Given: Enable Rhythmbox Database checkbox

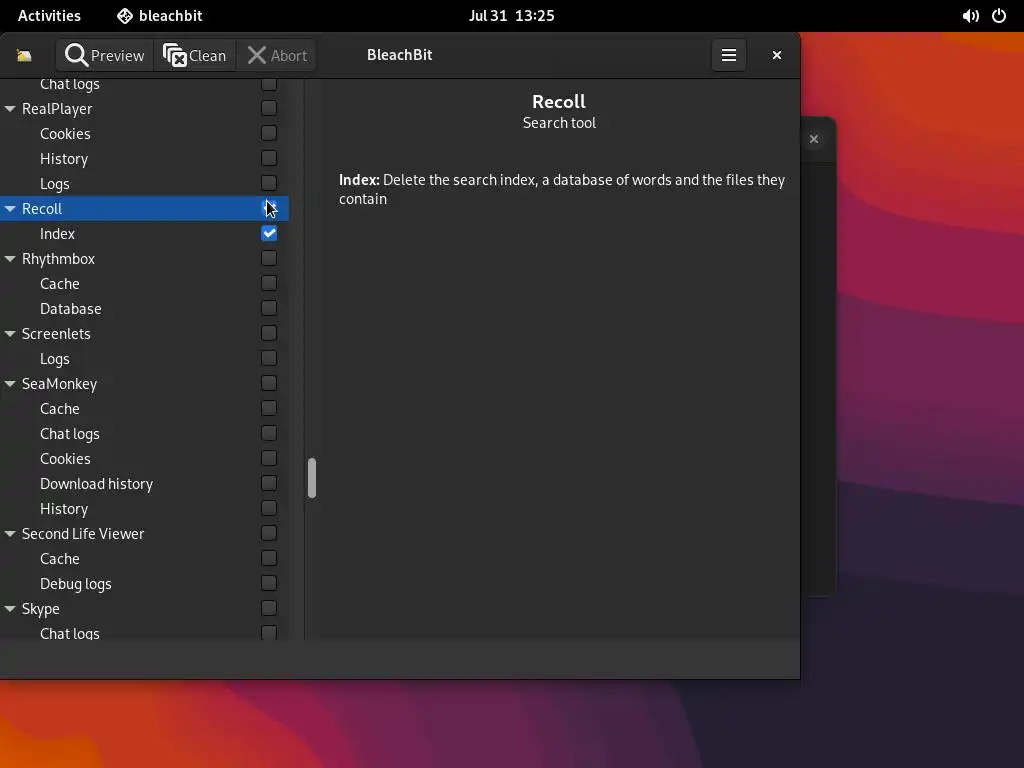Looking at the screenshot, I should tap(269, 308).
